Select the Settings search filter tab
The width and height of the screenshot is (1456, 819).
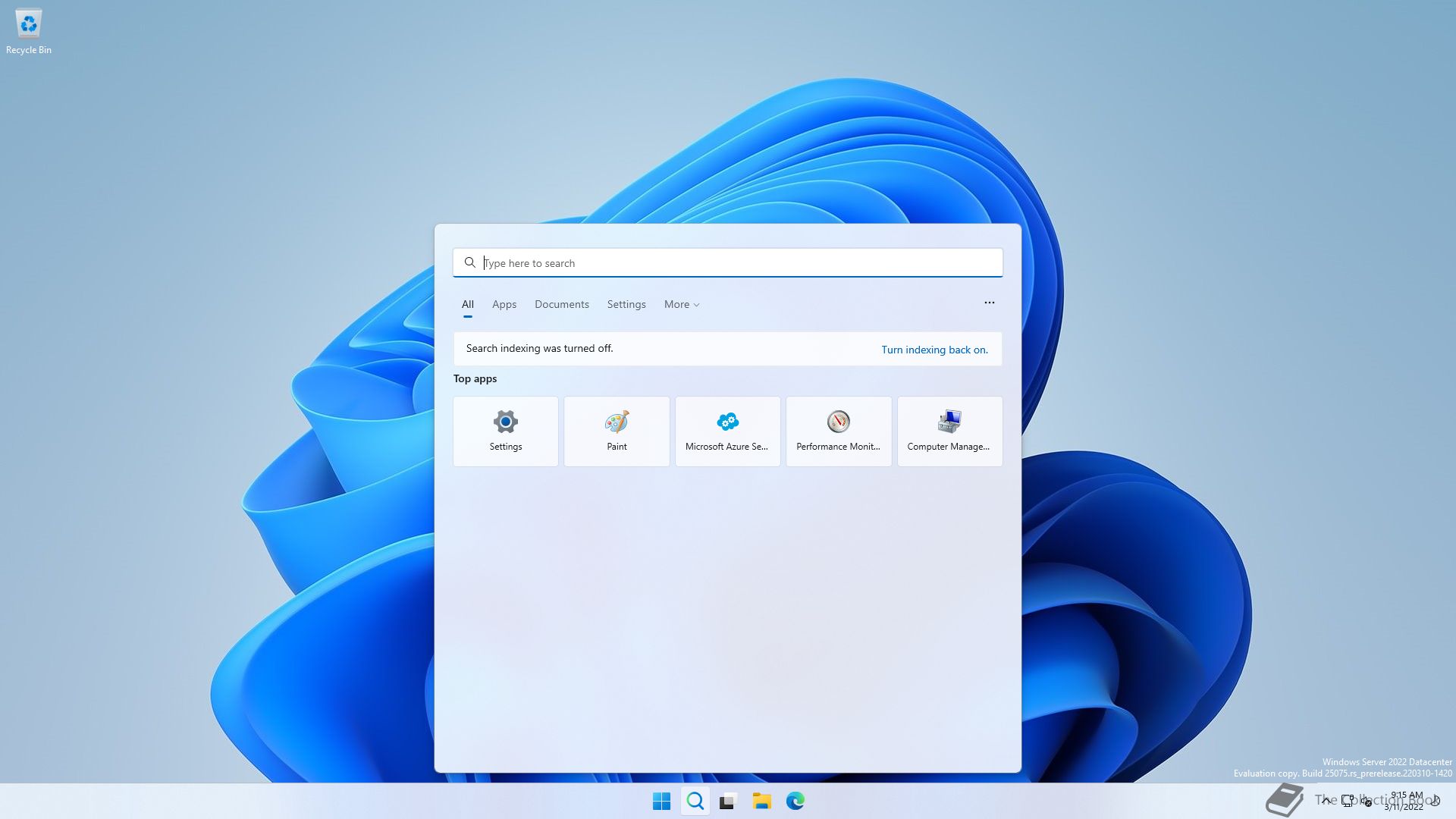[x=626, y=304]
